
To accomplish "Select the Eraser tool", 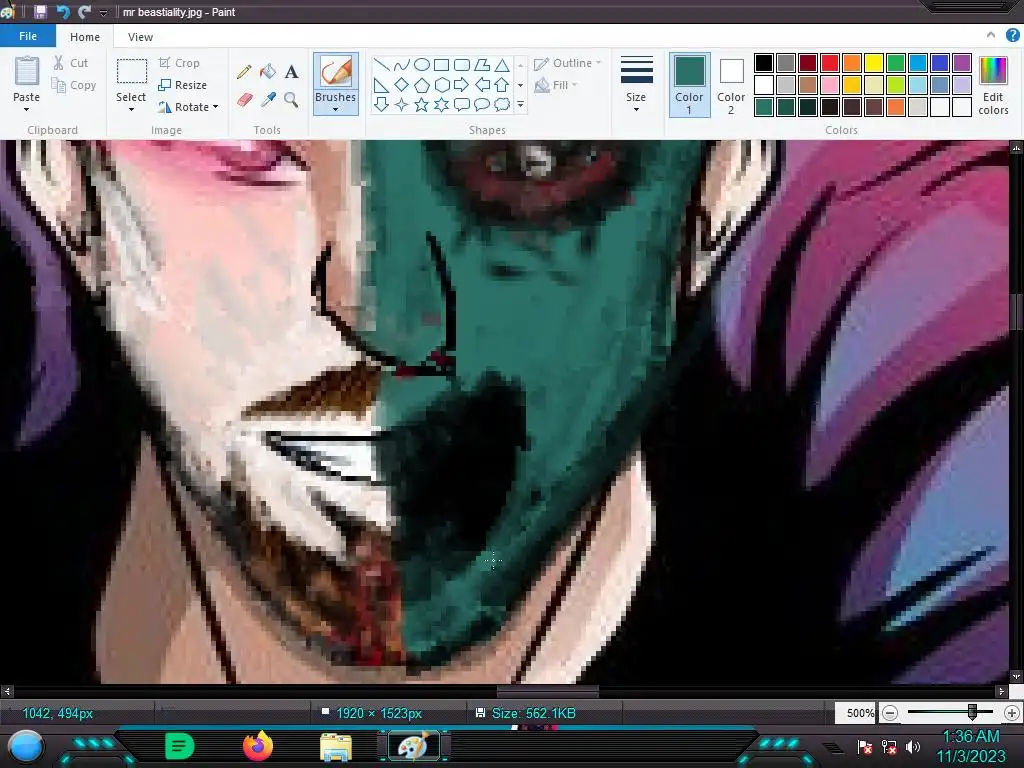I will pyautogui.click(x=244, y=99).
